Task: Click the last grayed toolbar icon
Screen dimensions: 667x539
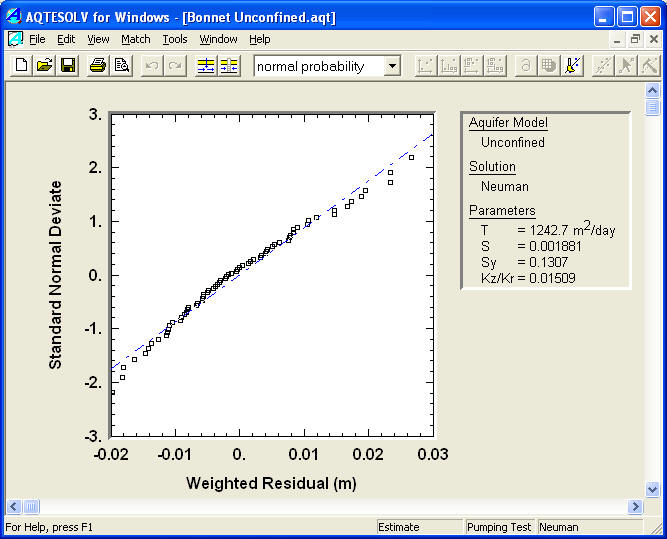Action: pos(649,66)
